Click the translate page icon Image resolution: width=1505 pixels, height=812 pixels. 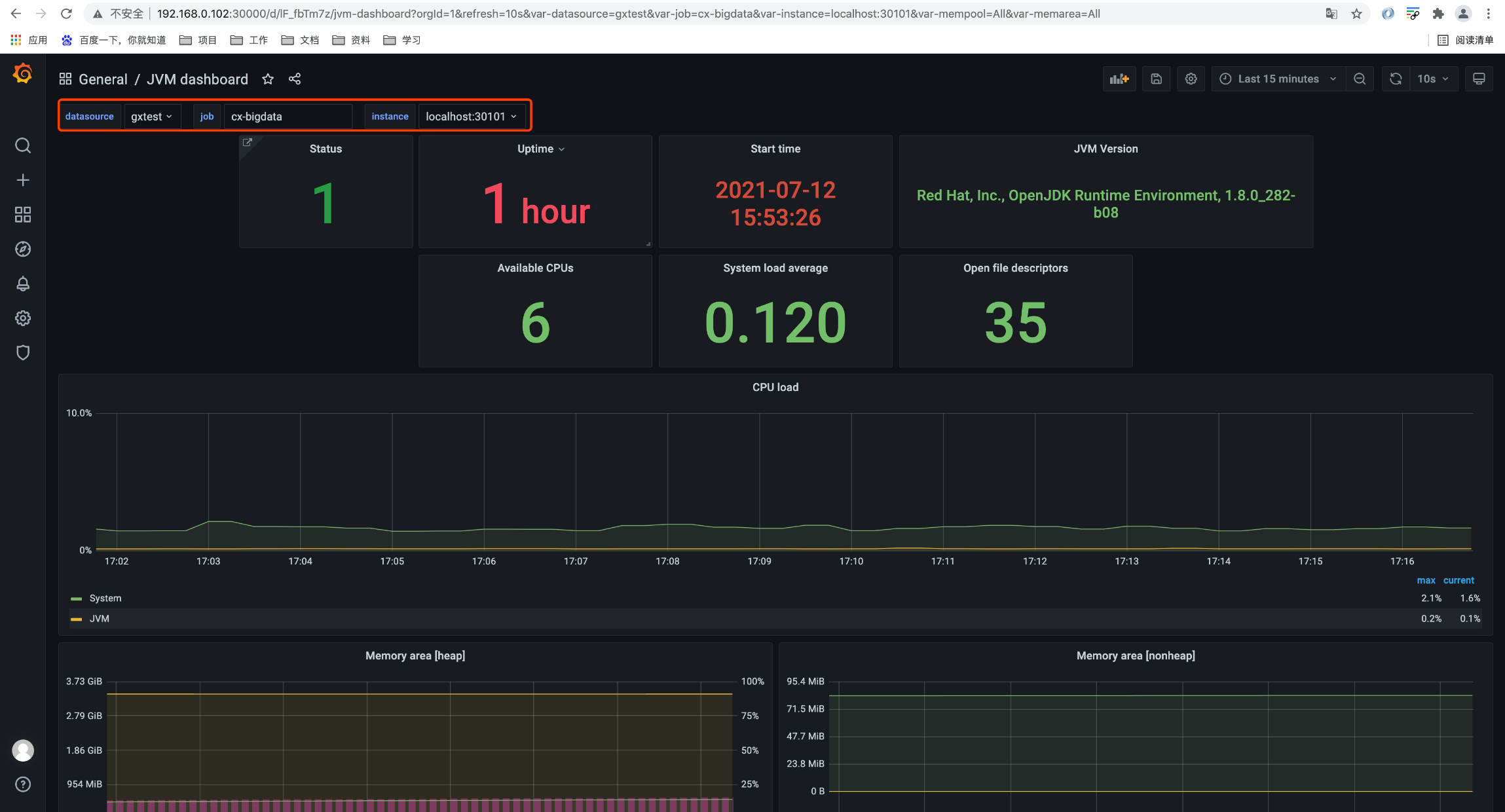(x=1331, y=14)
